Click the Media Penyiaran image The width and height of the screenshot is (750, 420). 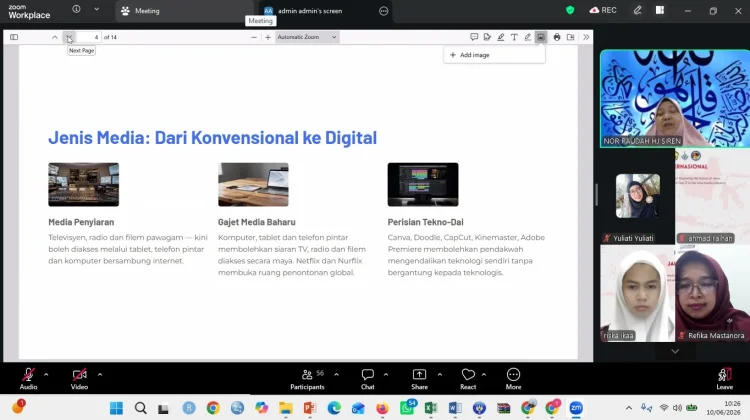(84, 185)
